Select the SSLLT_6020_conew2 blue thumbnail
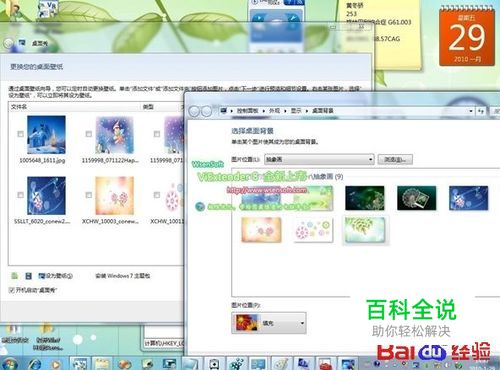This screenshot has height=370, width=500. (x=46, y=196)
